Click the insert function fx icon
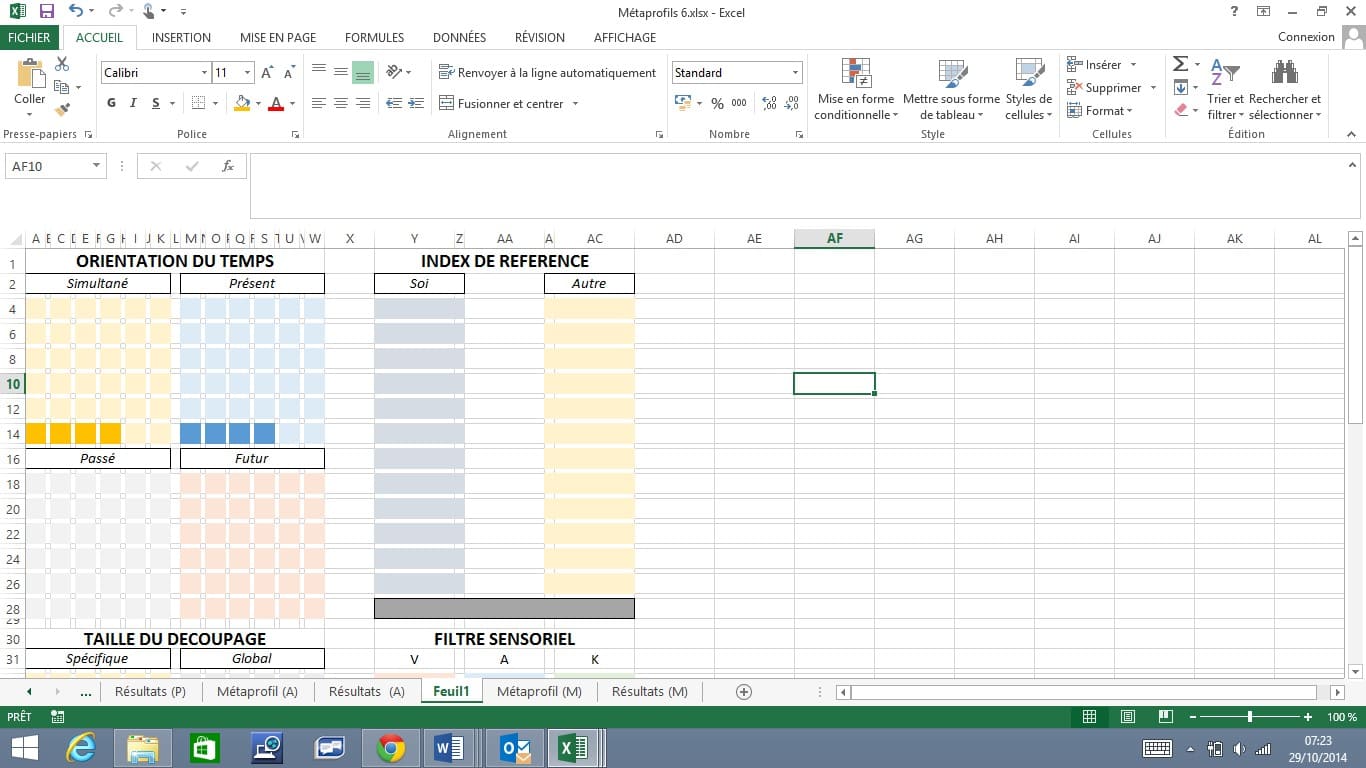Screen dimensions: 1366x768 [228, 166]
